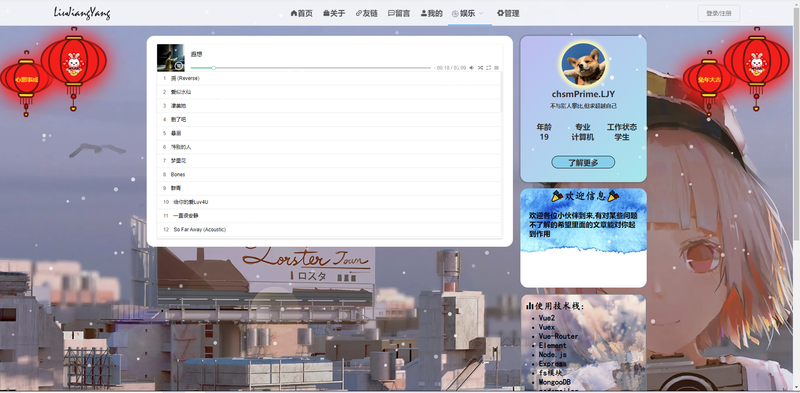Click the LiuJiangYang site logo
Screen dimensions: 800x393
click(x=82, y=13)
